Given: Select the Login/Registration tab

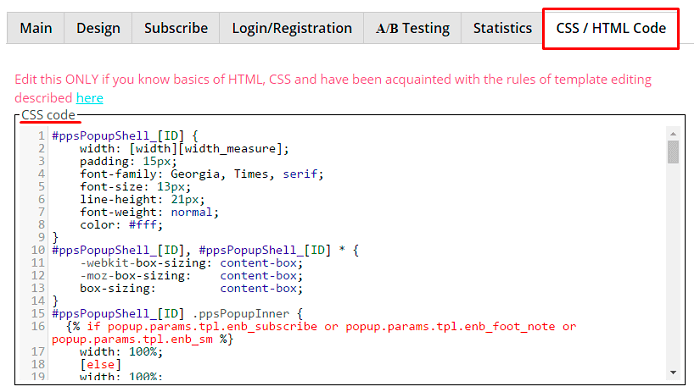Looking at the screenshot, I should click(292, 28).
